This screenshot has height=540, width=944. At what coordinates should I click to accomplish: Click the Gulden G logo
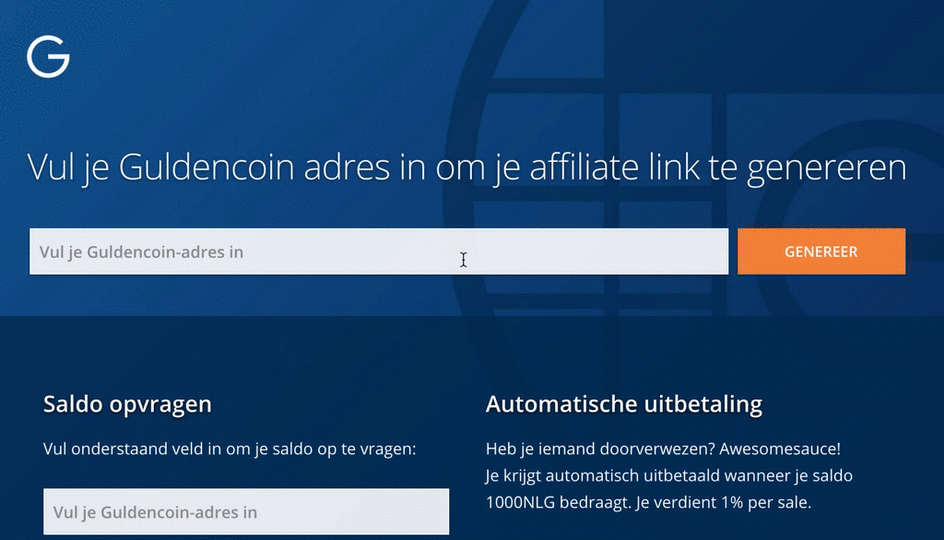pyautogui.click(x=48, y=57)
